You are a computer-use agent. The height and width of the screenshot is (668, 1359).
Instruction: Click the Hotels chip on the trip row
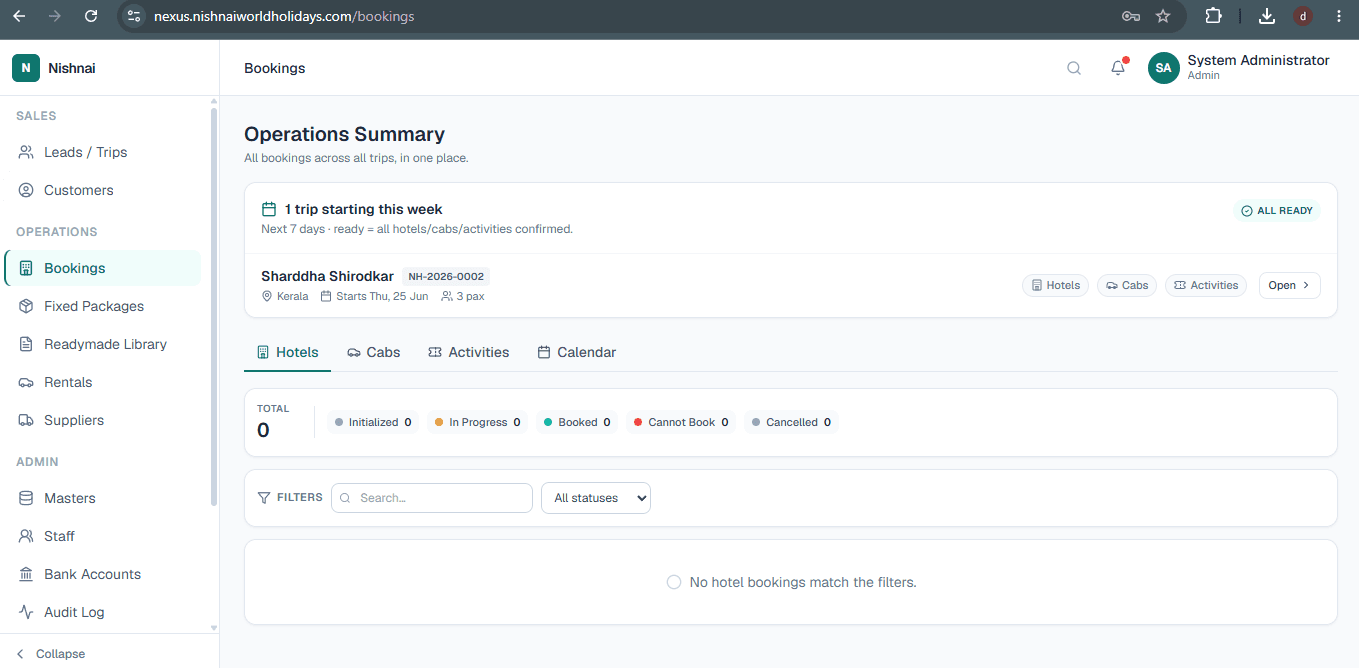pos(1055,285)
